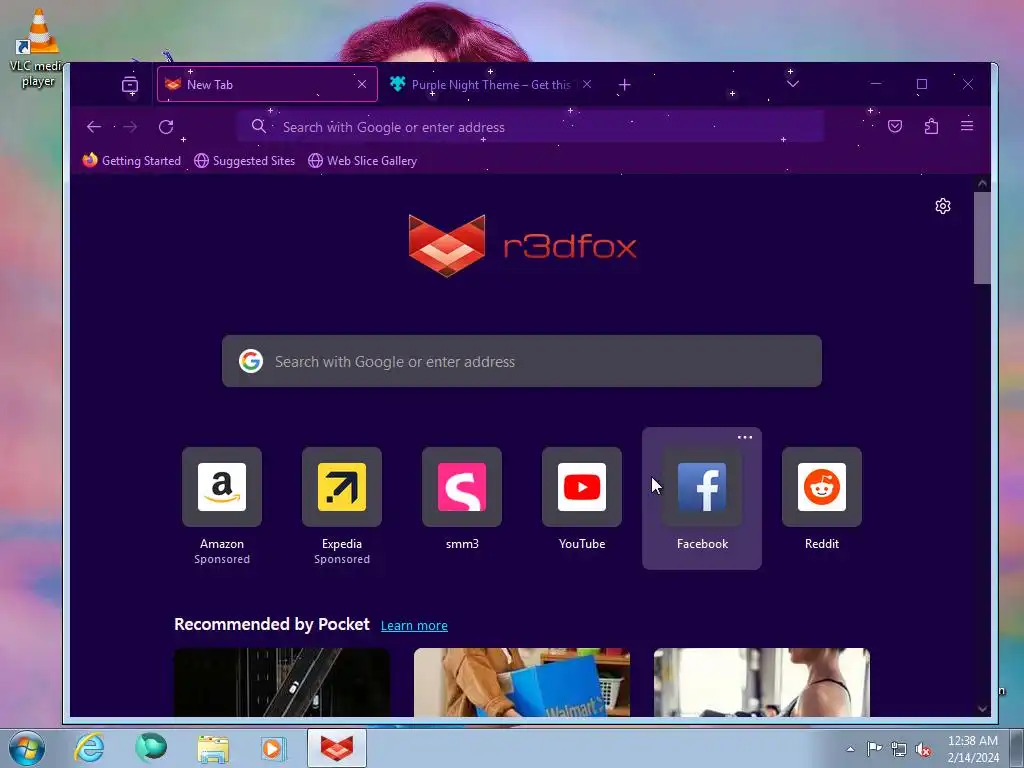The width and height of the screenshot is (1024, 768).
Task: Switch to the New Tab tab
Action: click(x=267, y=84)
